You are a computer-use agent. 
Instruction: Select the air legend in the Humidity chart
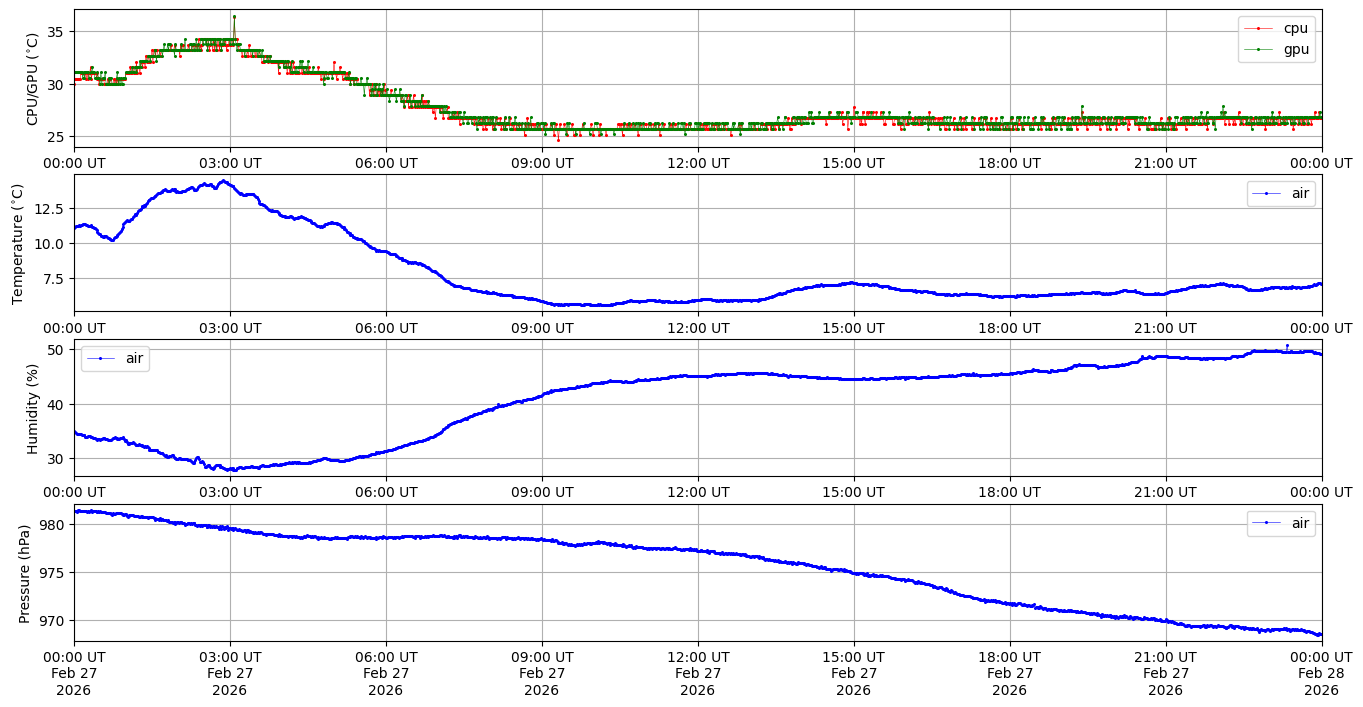click(x=115, y=358)
